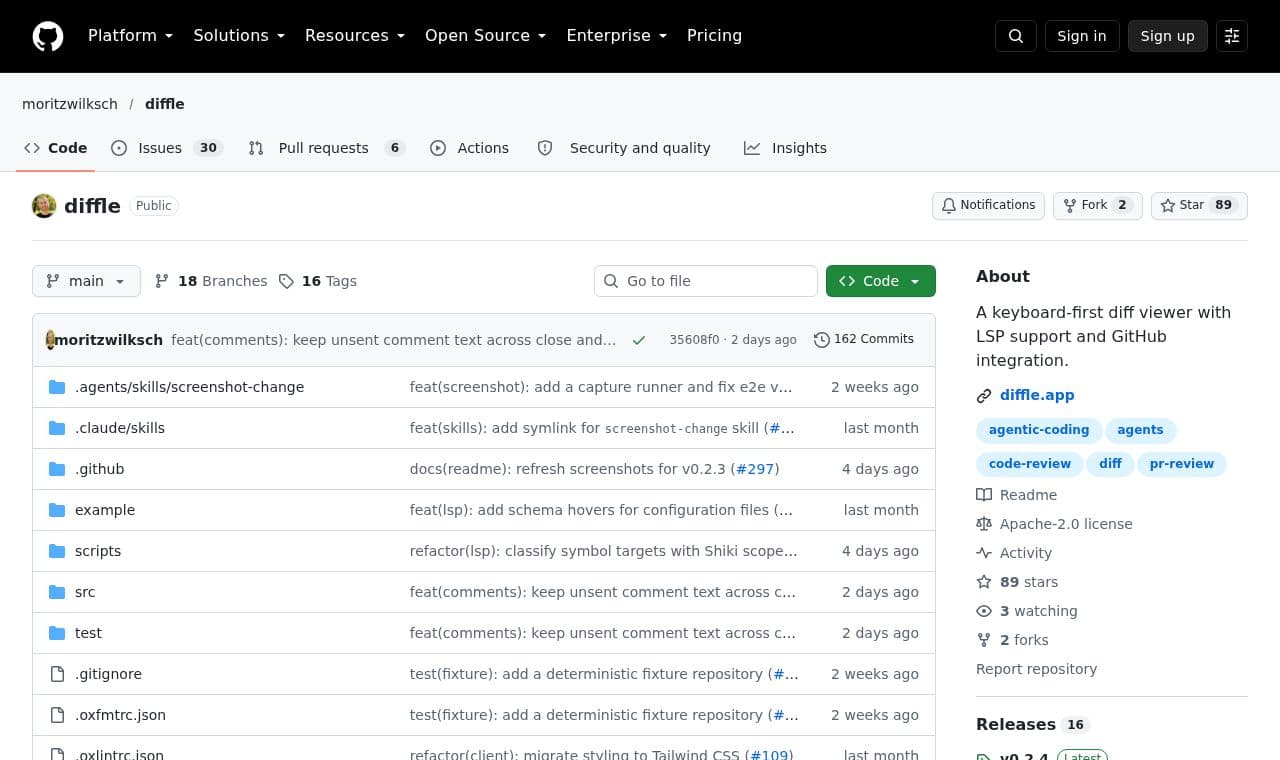This screenshot has width=1280, height=760.
Task: View the green commit status checkmark
Action: pos(639,340)
